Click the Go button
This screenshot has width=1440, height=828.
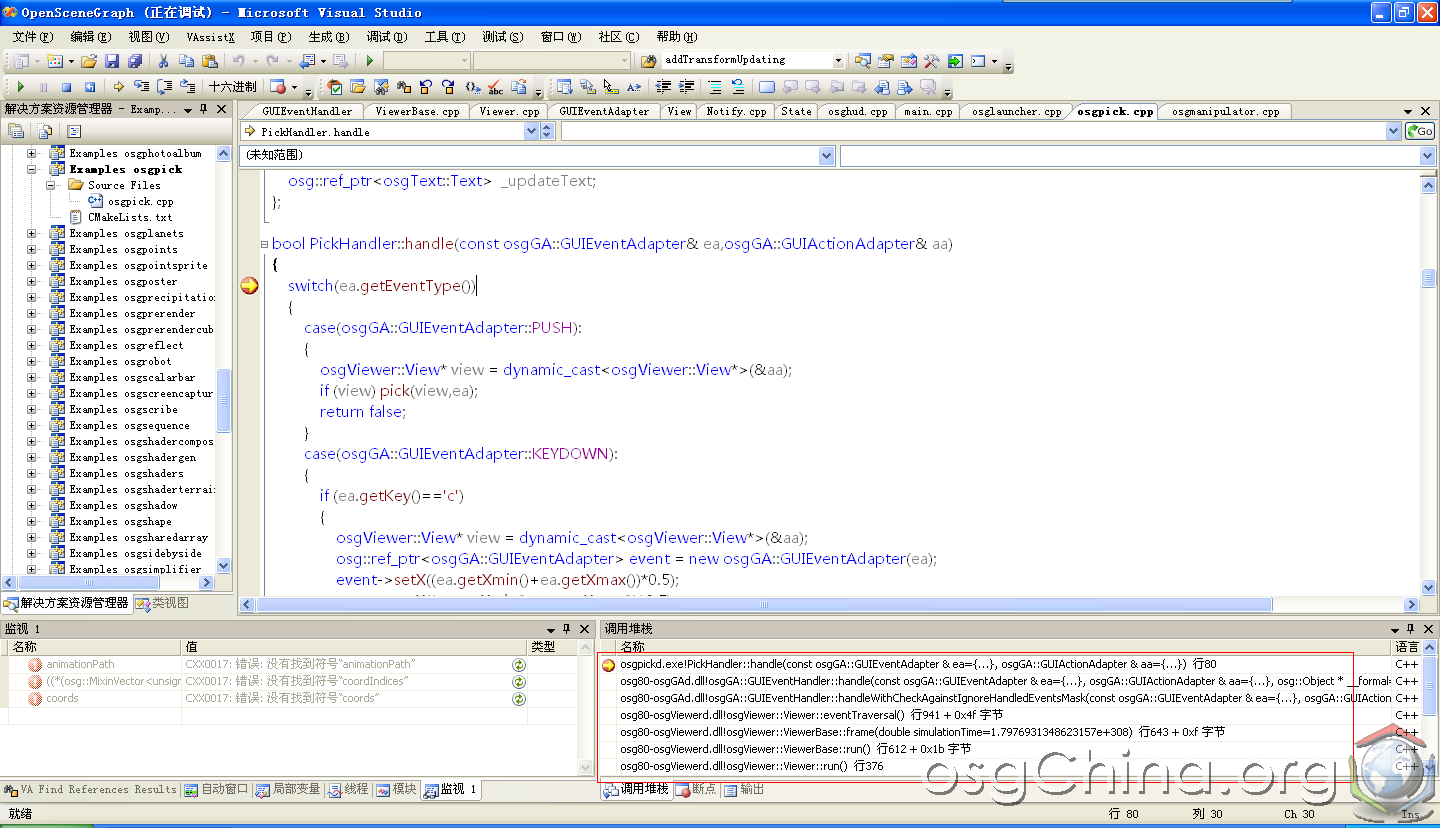[x=1419, y=131]
